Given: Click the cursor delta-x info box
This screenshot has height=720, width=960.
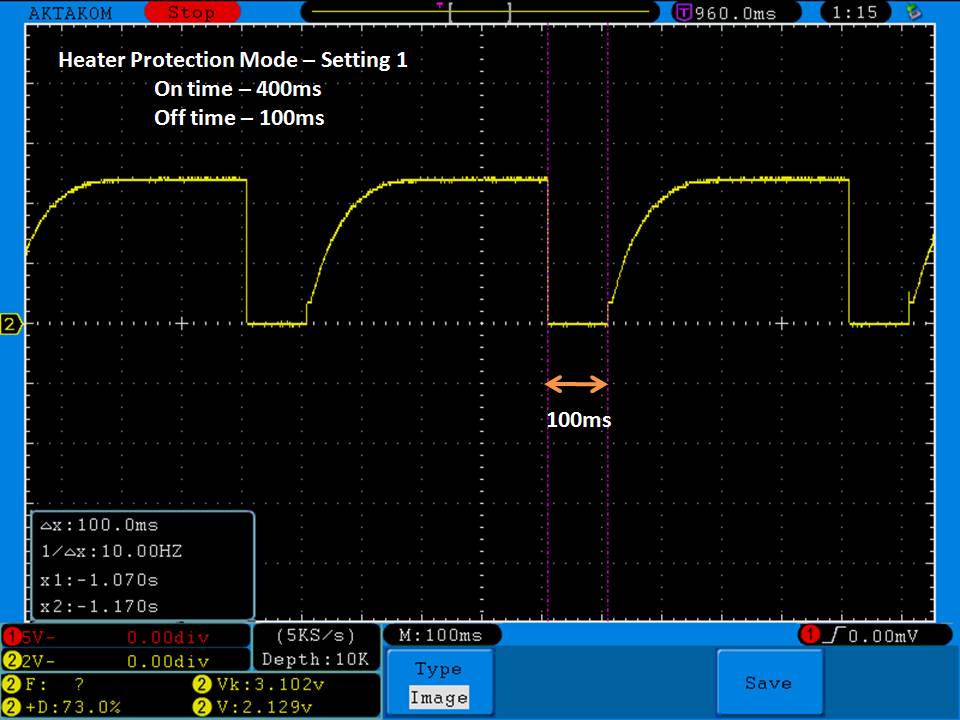Looking at the screenshot, I should pyautogui.click(x=143, y=565).
